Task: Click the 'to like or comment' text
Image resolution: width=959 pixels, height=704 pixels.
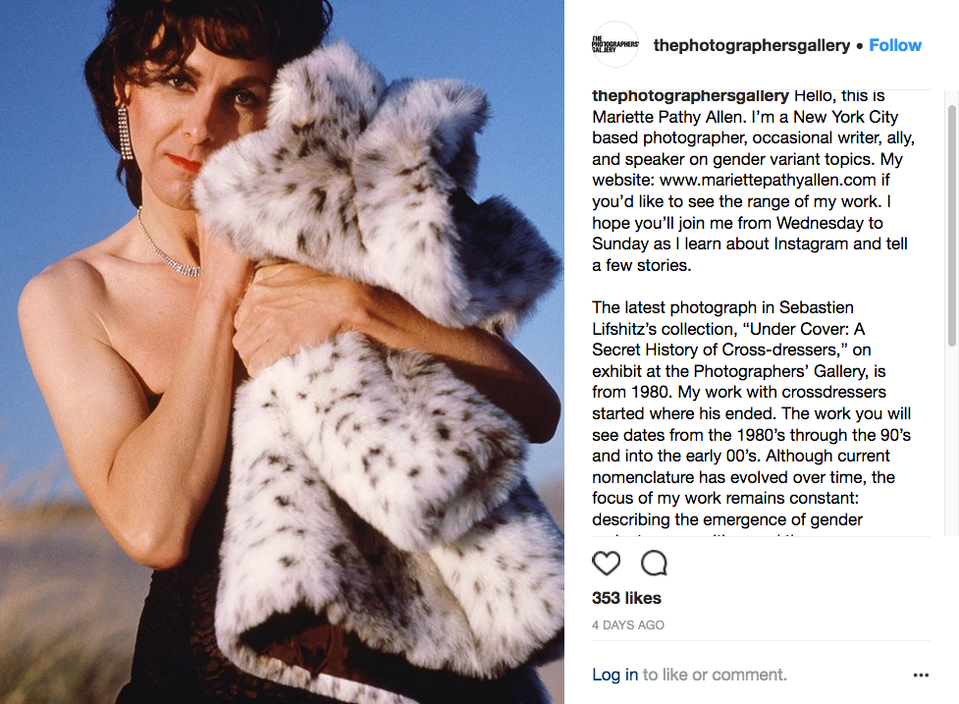Action: [714, 675]
